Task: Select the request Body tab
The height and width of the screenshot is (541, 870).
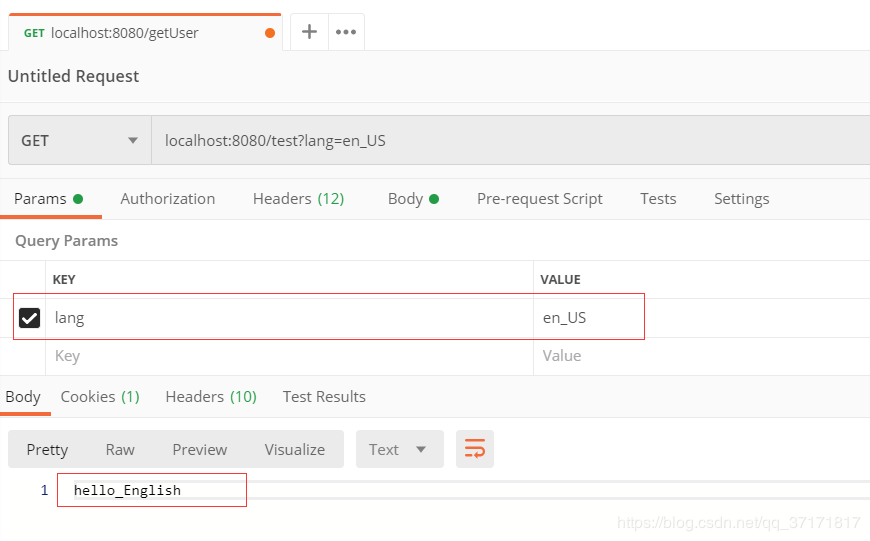Action: 412,198
